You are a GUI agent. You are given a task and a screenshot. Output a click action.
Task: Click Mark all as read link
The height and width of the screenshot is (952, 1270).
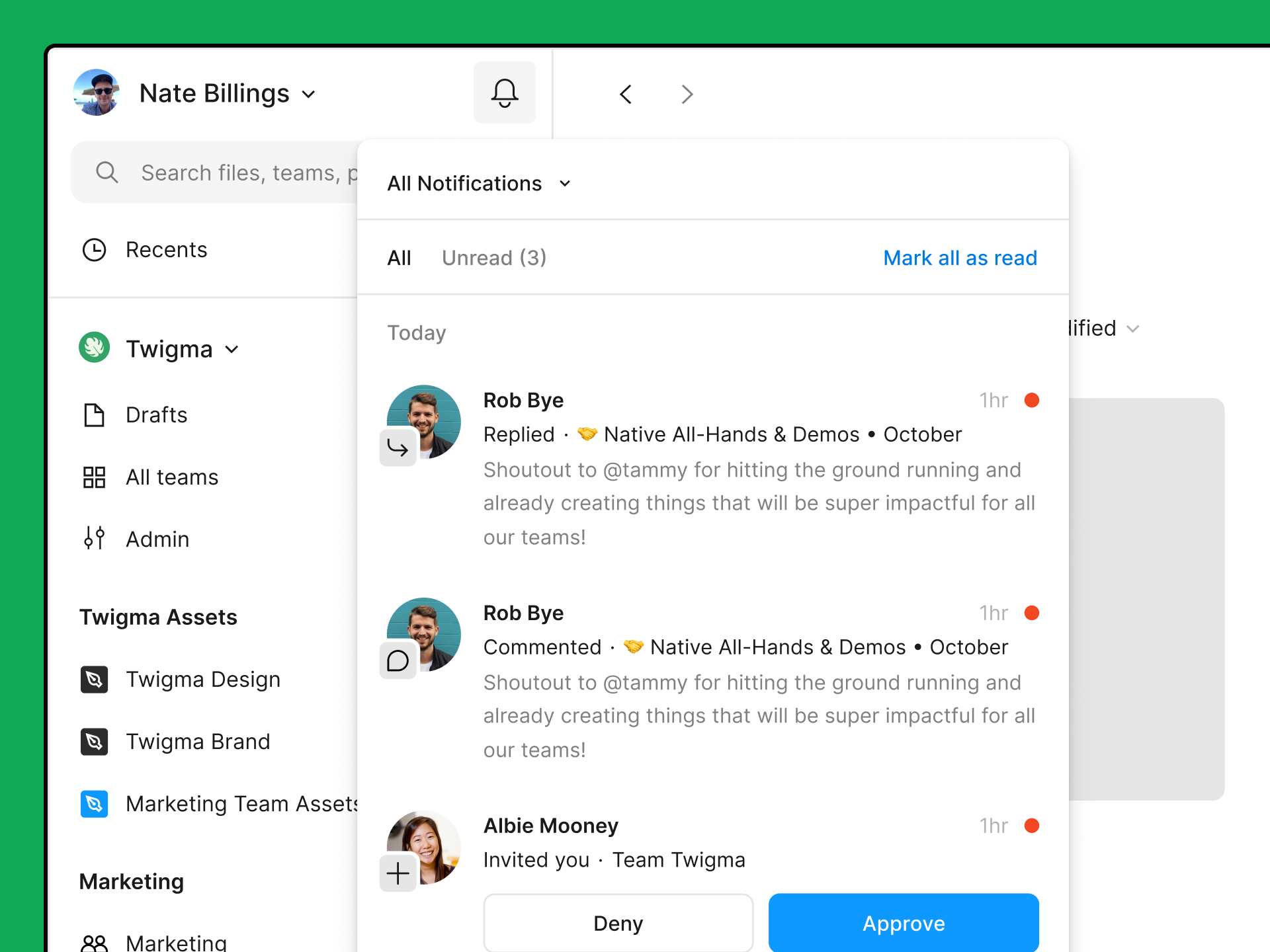pyautogui.click(x=960, y=258)
